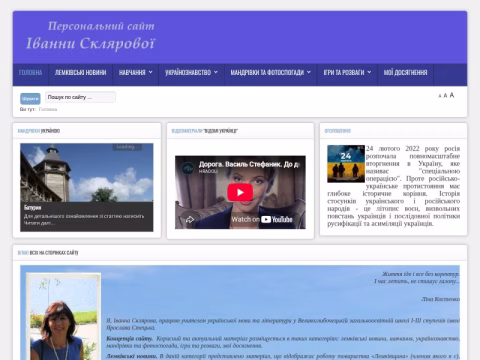Click the Батурин slide caption title
Image resolution: width=480 pixels, height=360 pixels.
click(33, 208)
